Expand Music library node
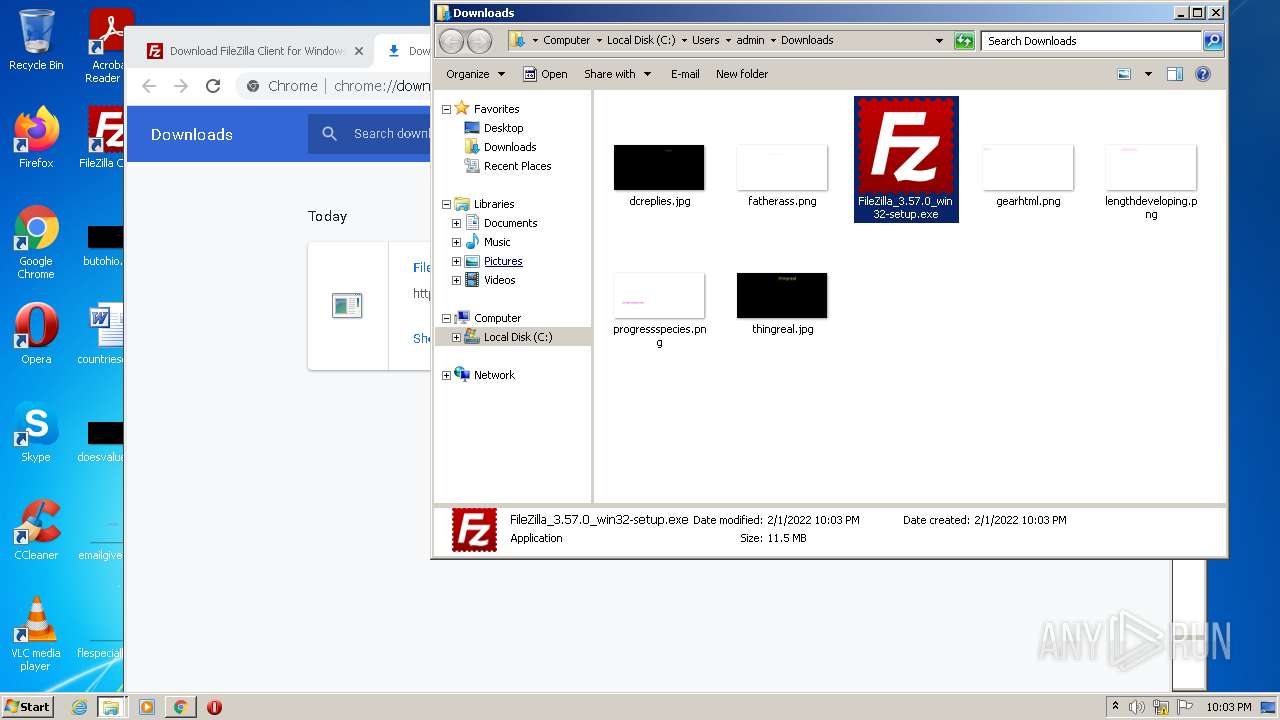The image size is (1280, 720). coord(457,242)
